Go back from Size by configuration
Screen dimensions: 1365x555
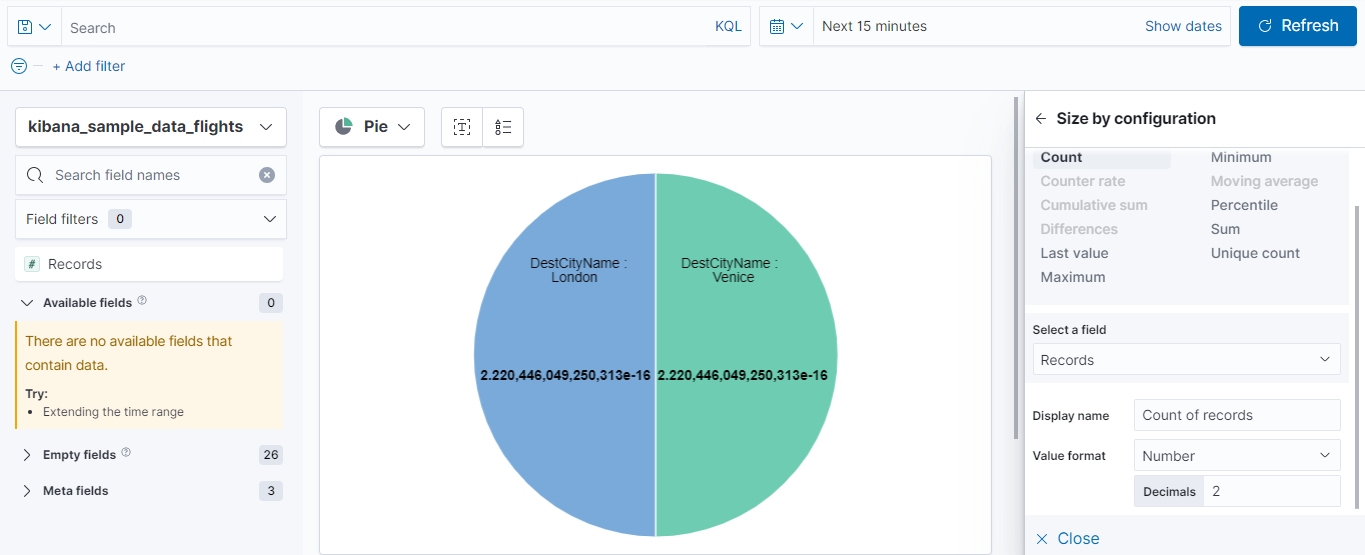1041,118
